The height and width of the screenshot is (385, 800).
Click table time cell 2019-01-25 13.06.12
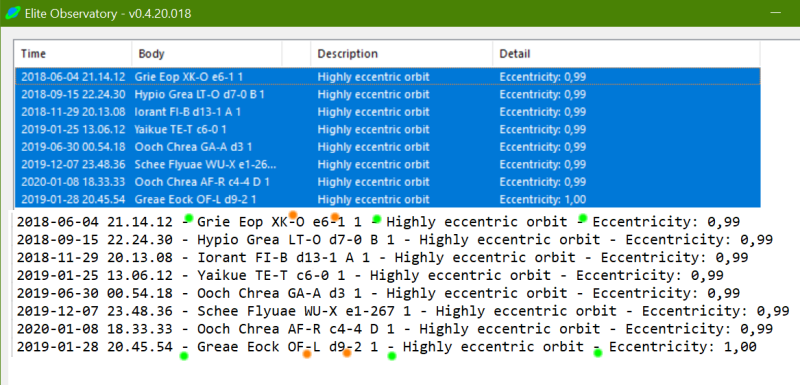click(x=73, y=130)
